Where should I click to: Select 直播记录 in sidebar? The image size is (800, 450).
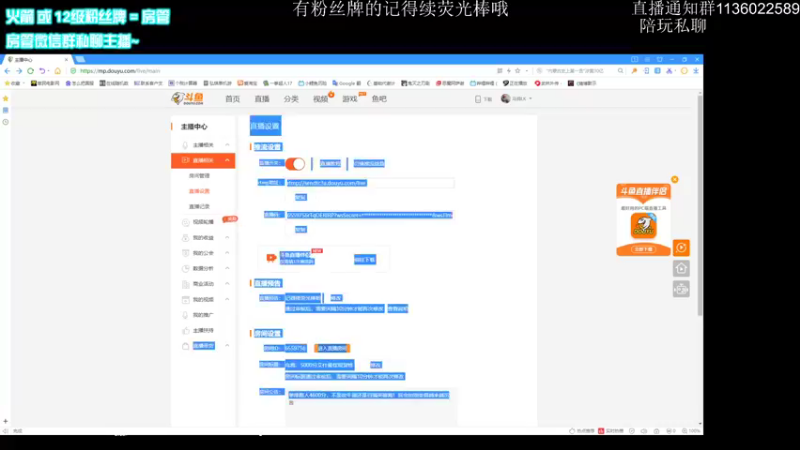pyautogui.click(x=199, y=207)
